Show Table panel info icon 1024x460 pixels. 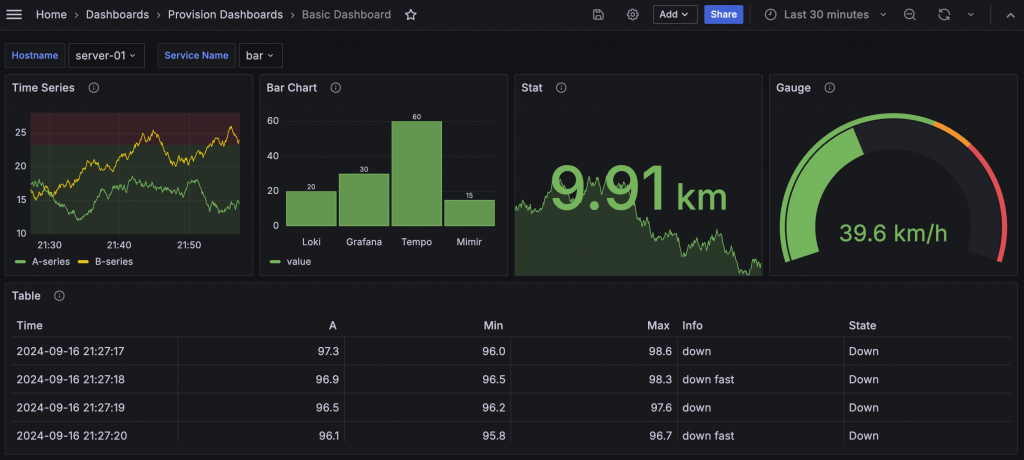coord(59,296)
